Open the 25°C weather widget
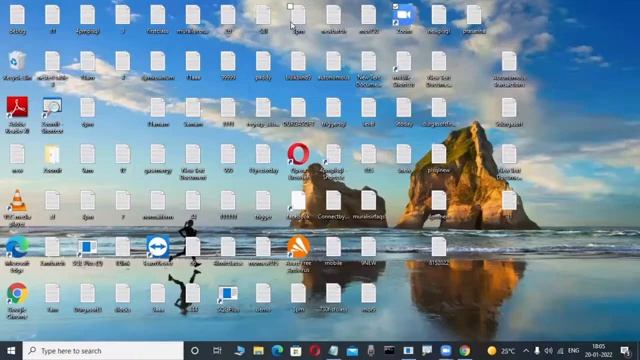The height and width of the screenshot is (360, 640). [x=502, y=351]
